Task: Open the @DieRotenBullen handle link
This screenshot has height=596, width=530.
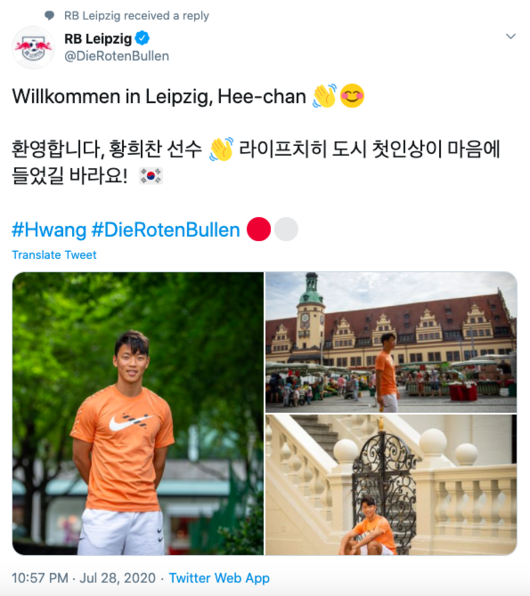Action: point(117,56)
